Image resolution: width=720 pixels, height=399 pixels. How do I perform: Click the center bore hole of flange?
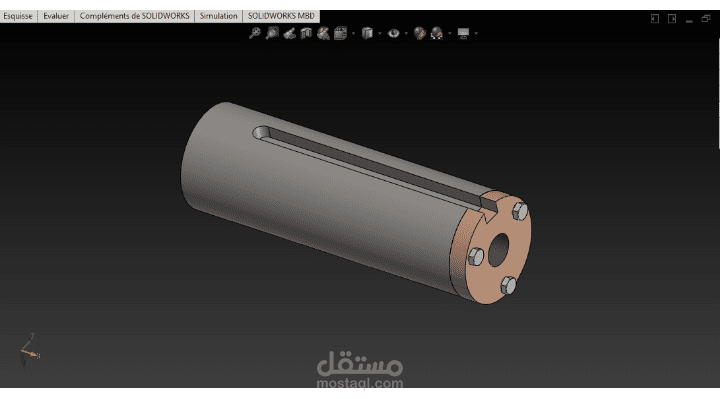click(x=499, y=250)
